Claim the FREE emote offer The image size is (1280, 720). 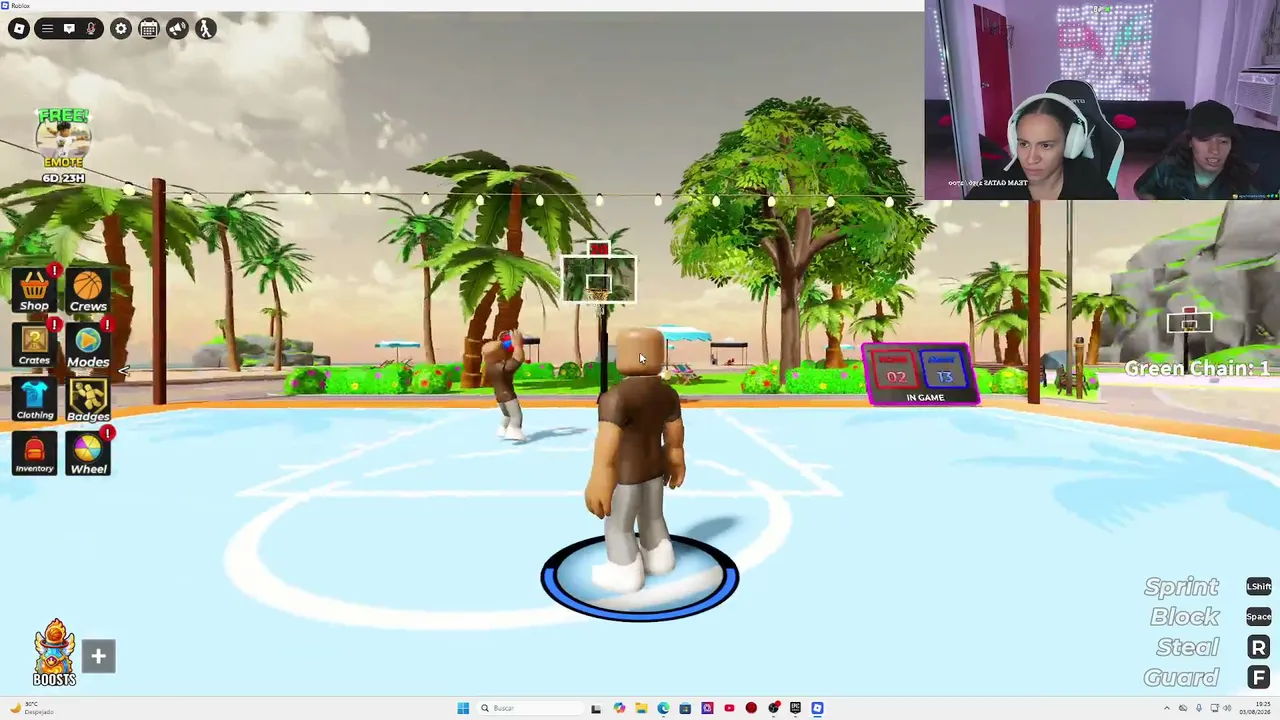click(63, 140)
